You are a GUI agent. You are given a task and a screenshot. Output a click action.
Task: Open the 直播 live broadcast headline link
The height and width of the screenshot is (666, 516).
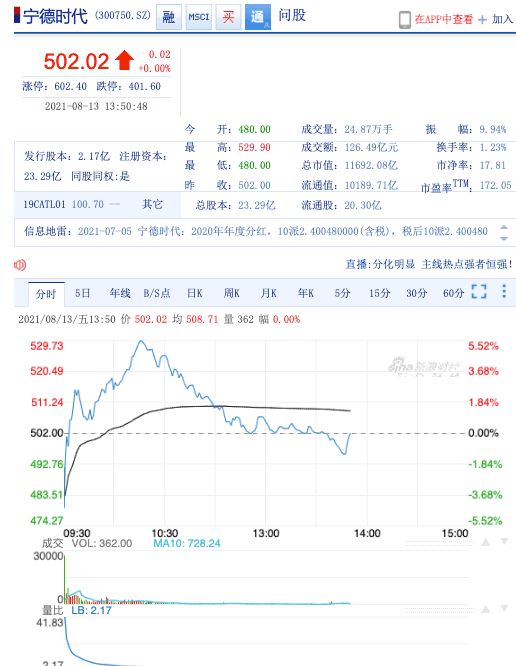point(429,264)
